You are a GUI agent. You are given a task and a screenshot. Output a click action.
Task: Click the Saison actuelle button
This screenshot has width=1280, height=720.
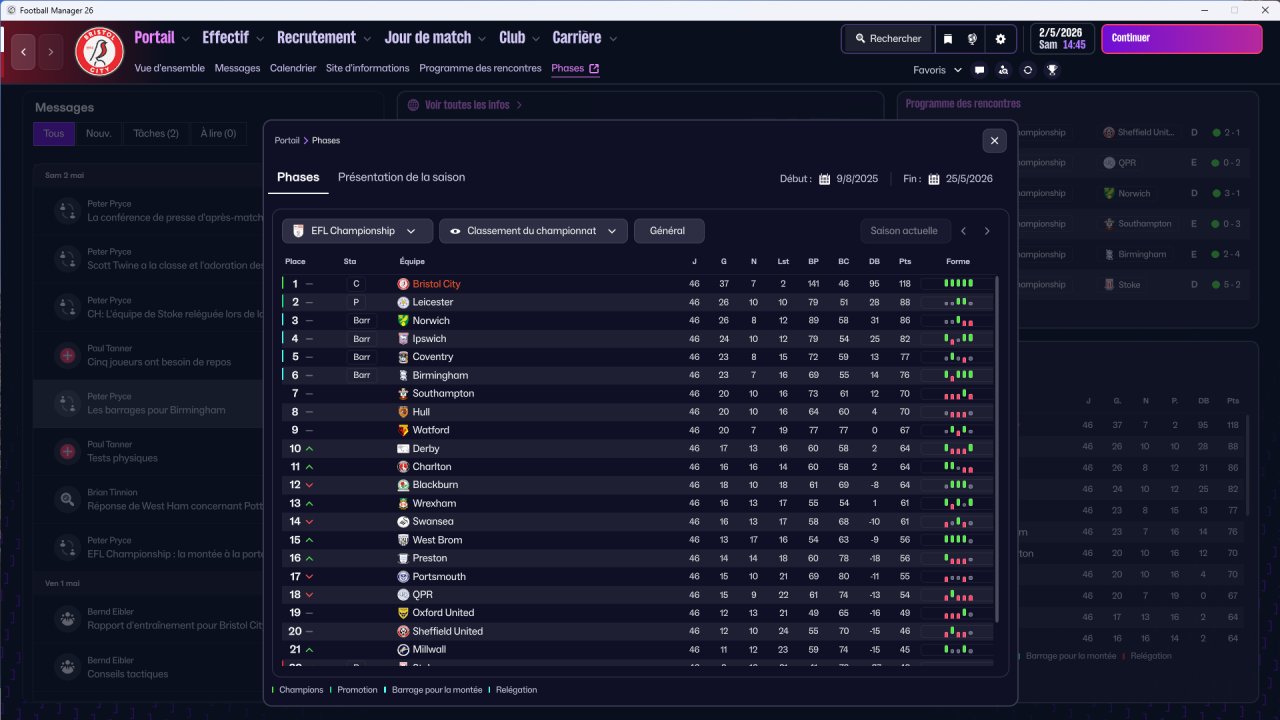click(904, 231)
